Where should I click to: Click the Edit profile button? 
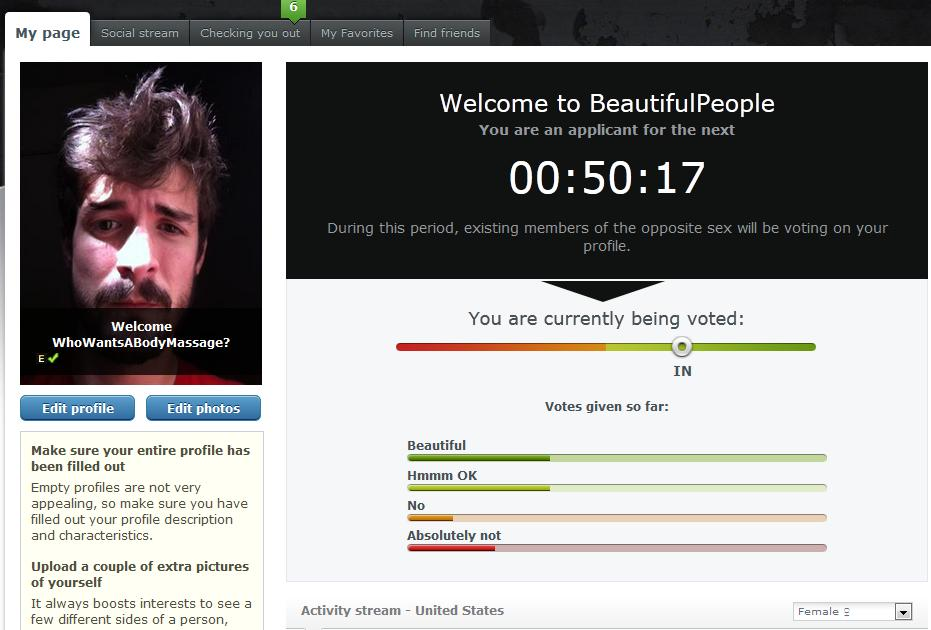tap(78, 408)
